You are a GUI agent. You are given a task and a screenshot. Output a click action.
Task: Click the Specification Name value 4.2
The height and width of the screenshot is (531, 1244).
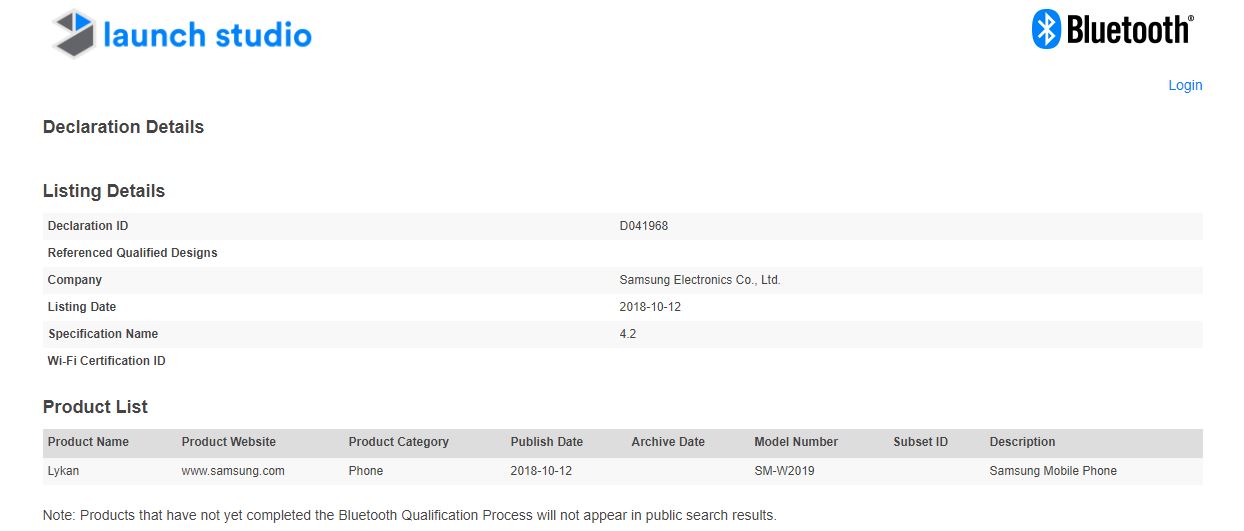click(x=628, y=334)
